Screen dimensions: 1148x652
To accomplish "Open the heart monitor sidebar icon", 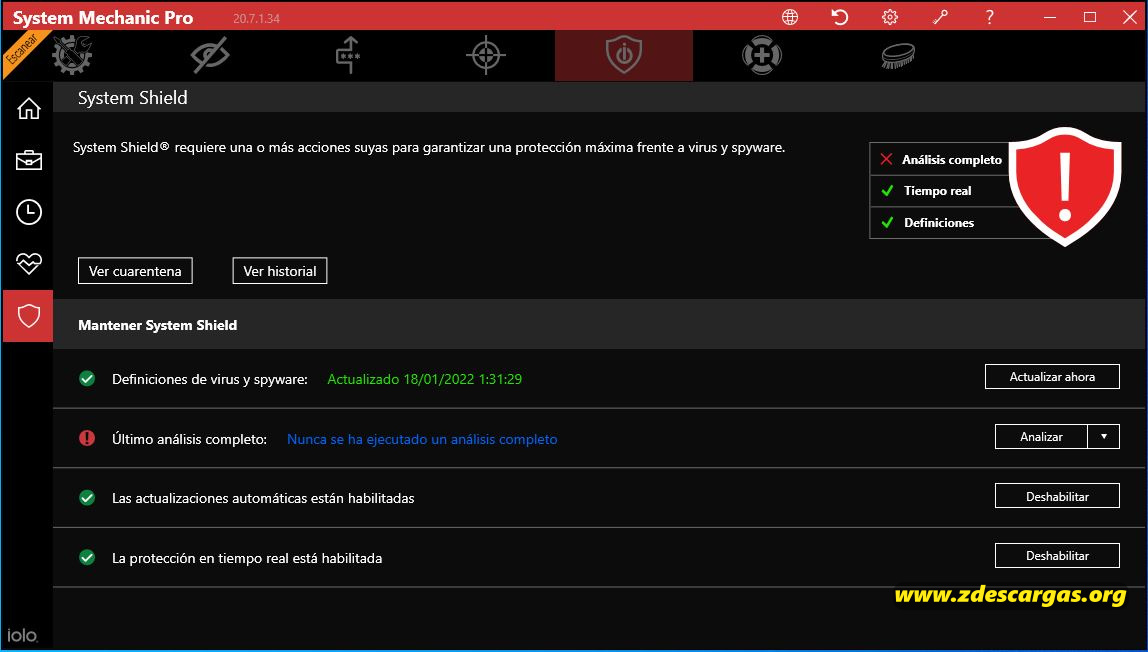I will coord(29,263).
